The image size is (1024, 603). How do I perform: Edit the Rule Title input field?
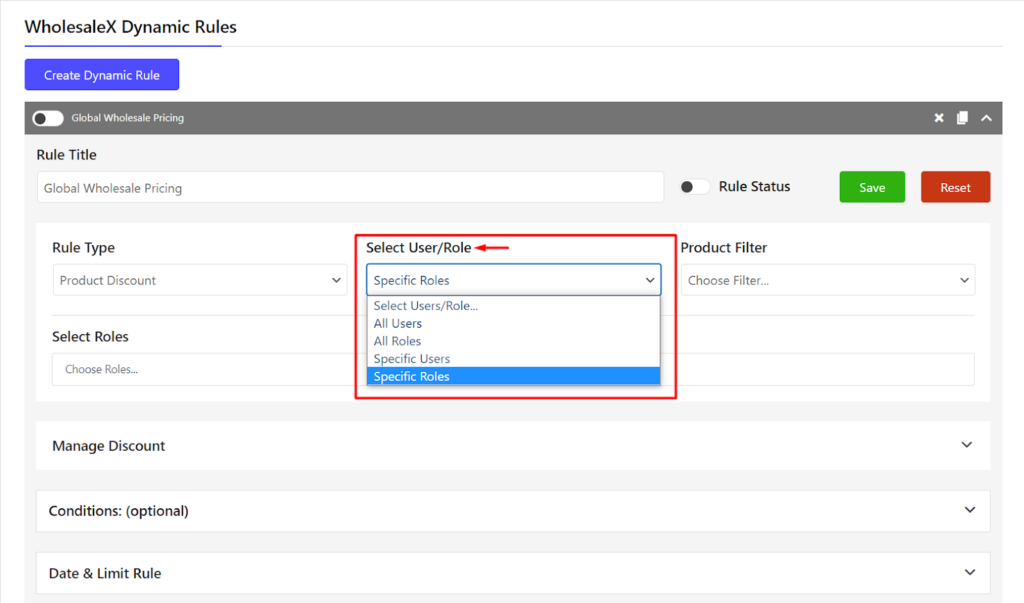(x=350, y=187)
